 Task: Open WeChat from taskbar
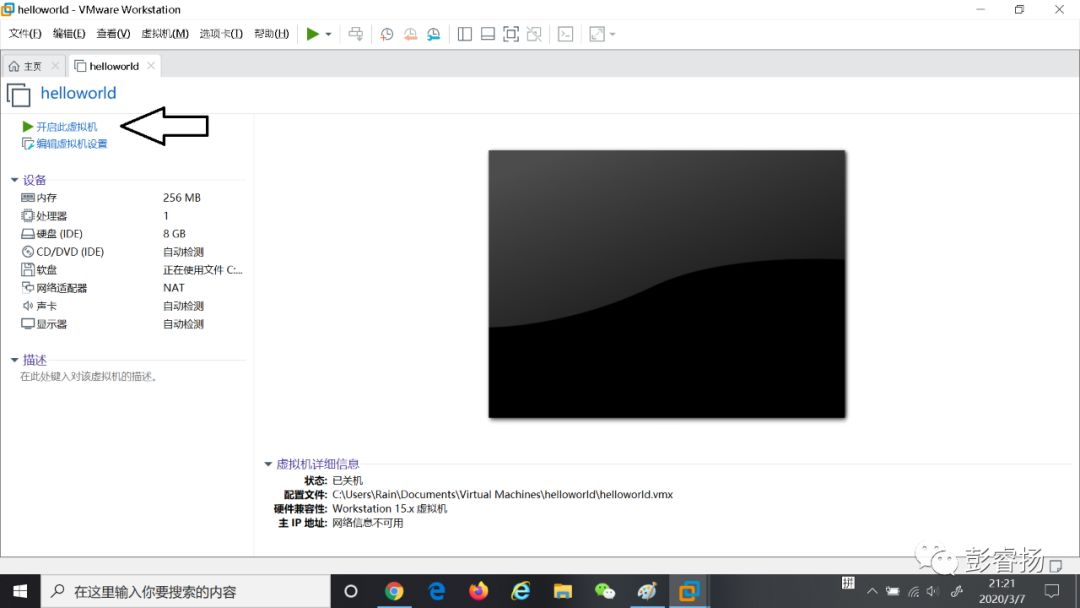(605, 591)
